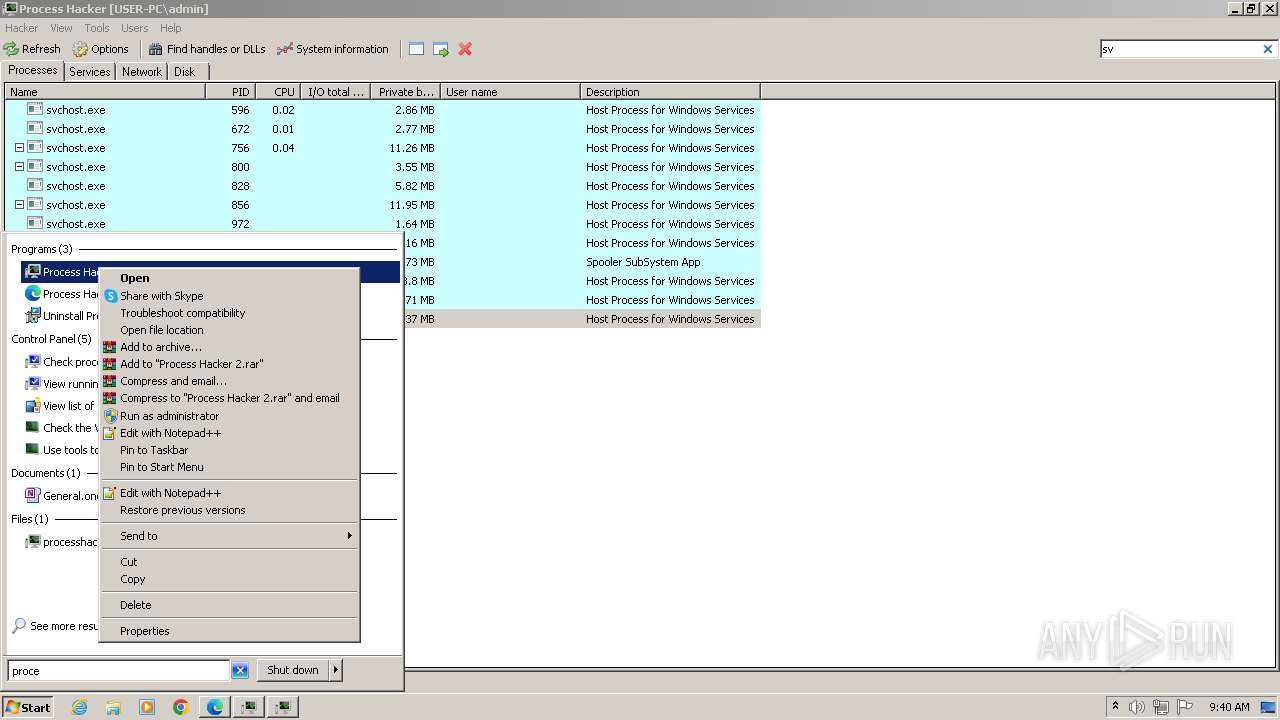Click the Skype icon in context menu
Viewport: 1280px width, 720px height.
[110, 296]
